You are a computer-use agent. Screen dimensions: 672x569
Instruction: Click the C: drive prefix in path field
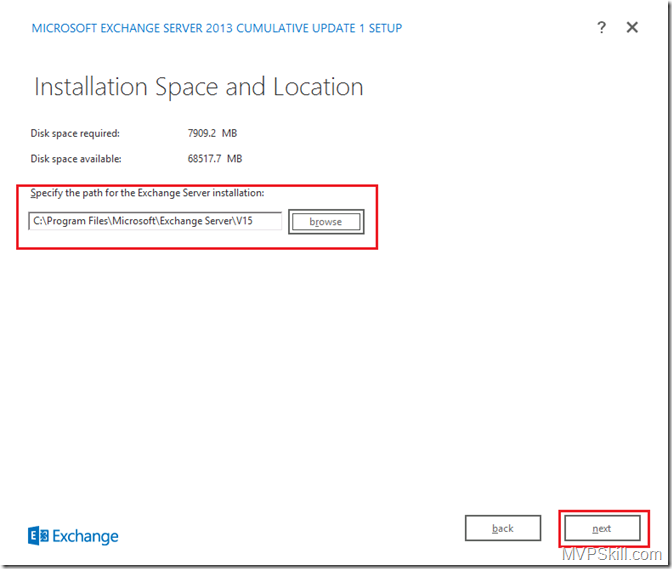[x=39, y=221]
